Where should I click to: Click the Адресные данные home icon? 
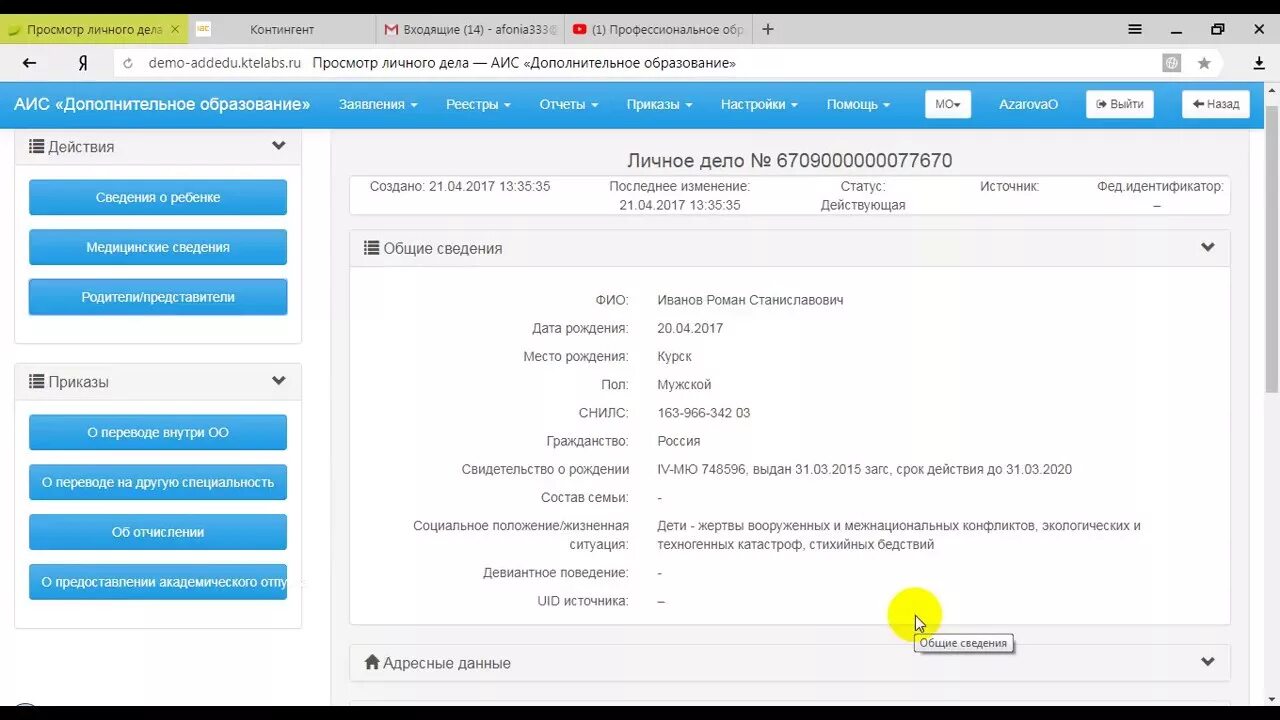click(372, 662)
